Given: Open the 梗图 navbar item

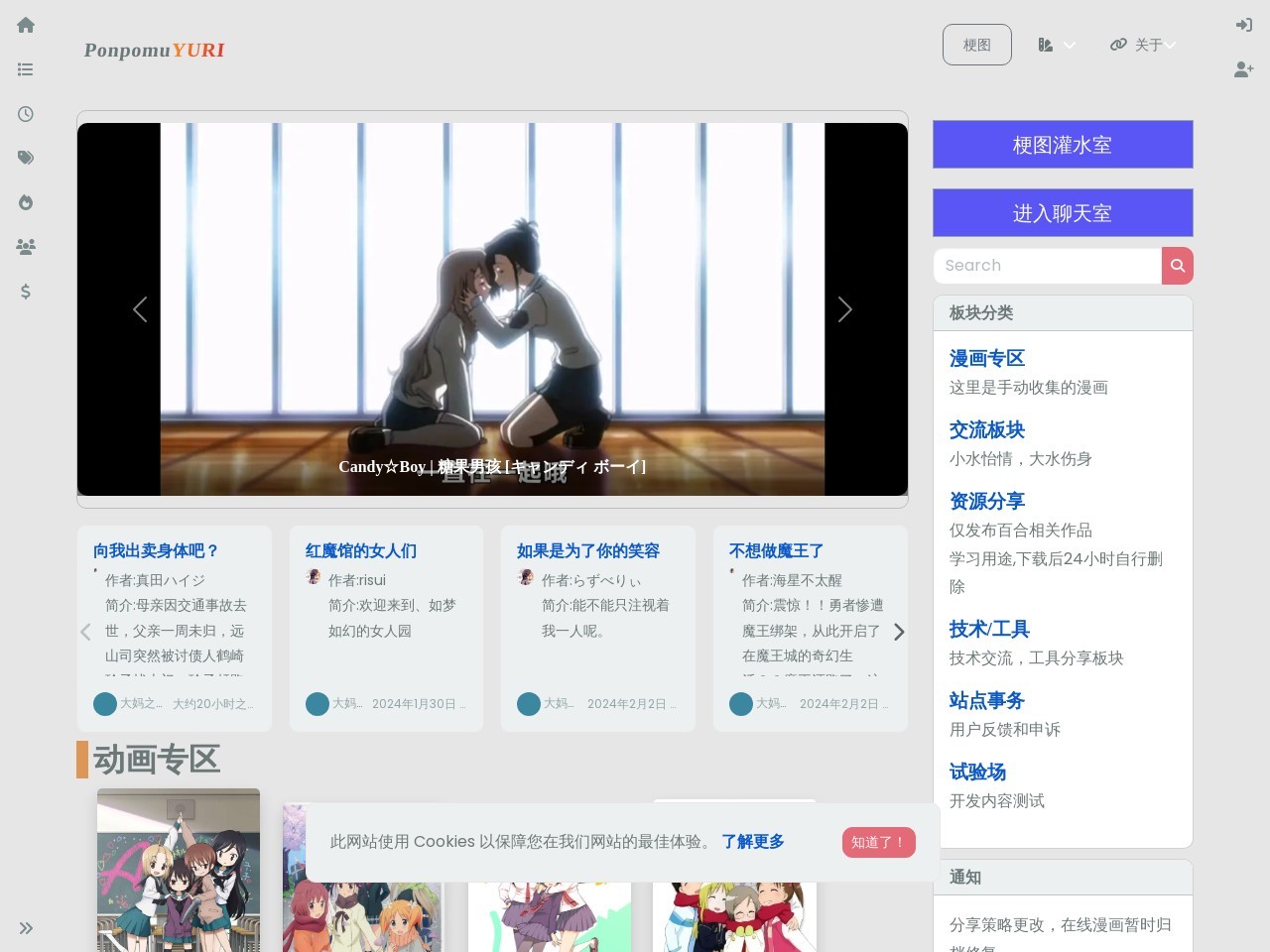Looking at the screenshot, I should 976,45.
